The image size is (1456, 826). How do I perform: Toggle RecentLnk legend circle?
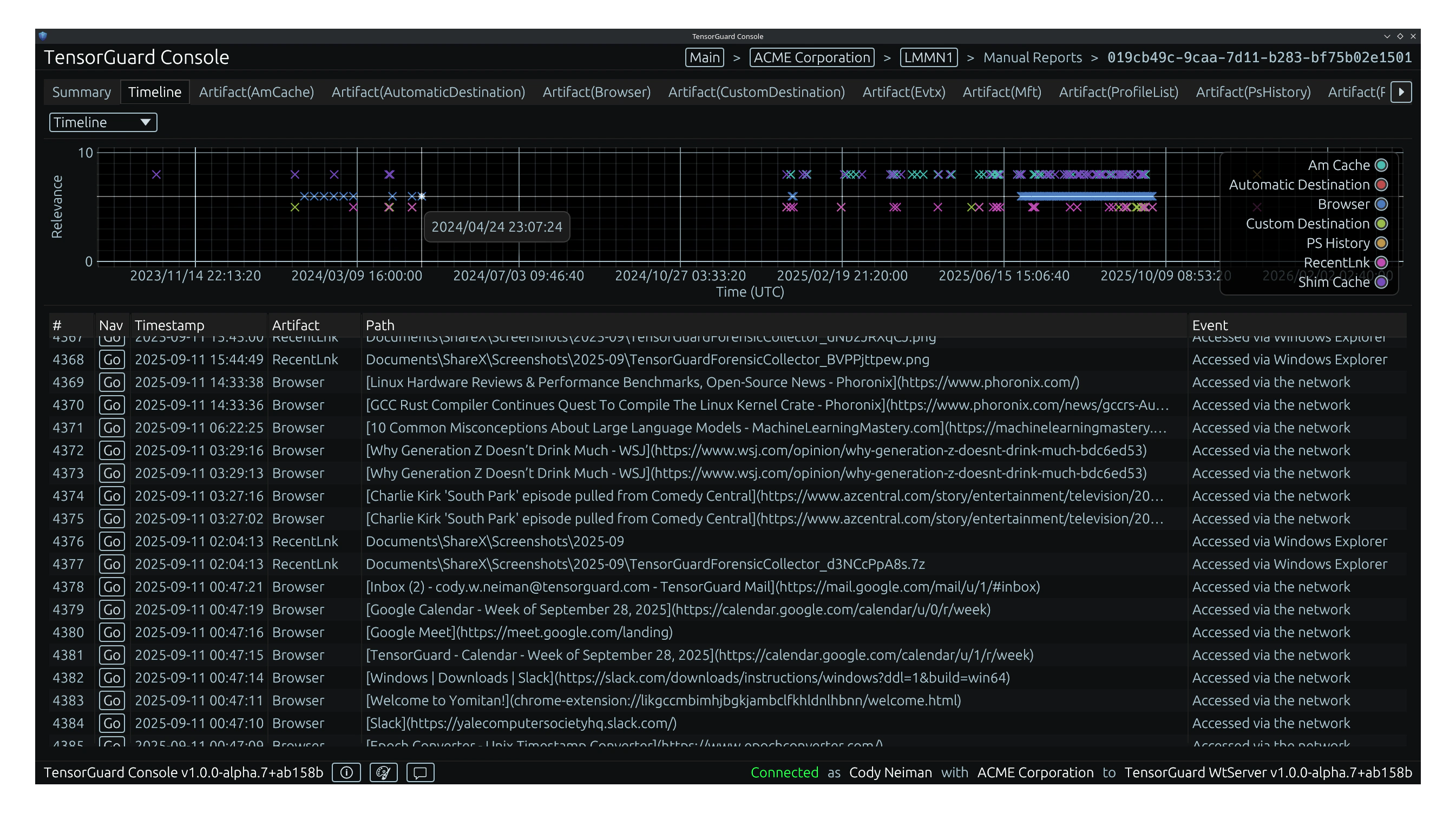click(1382, 263)
